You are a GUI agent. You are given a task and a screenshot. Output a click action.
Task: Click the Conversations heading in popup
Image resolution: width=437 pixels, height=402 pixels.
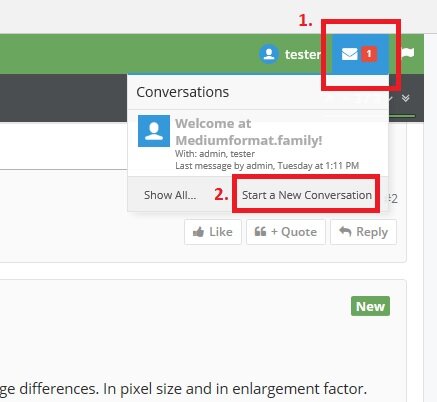[183, 92]
